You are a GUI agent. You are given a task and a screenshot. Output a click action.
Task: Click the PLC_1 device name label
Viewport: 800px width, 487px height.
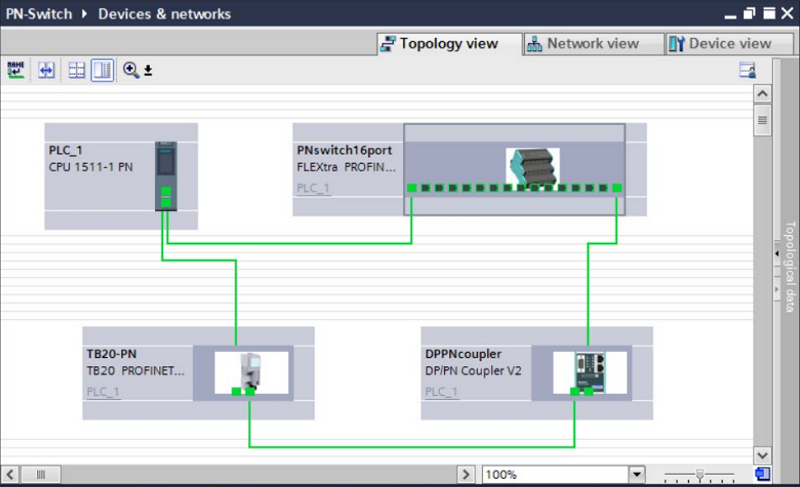tap(65, 150)
